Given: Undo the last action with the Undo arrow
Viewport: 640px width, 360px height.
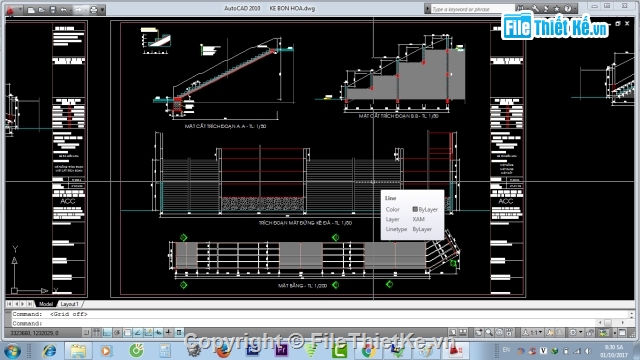Looking at the screenshot, I should [x=64, y=10].
